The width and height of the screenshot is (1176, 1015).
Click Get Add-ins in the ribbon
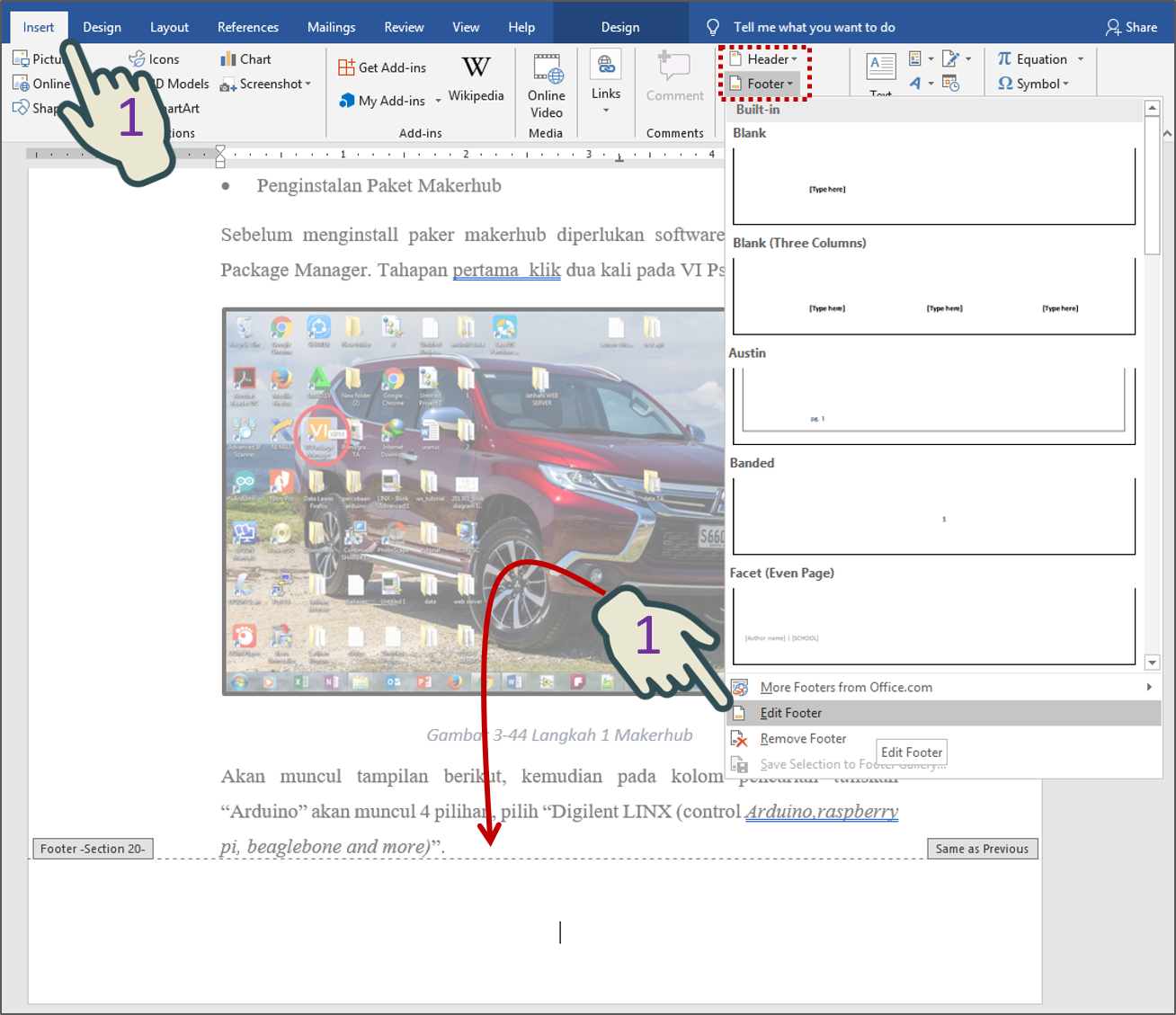tap(383, 67)
